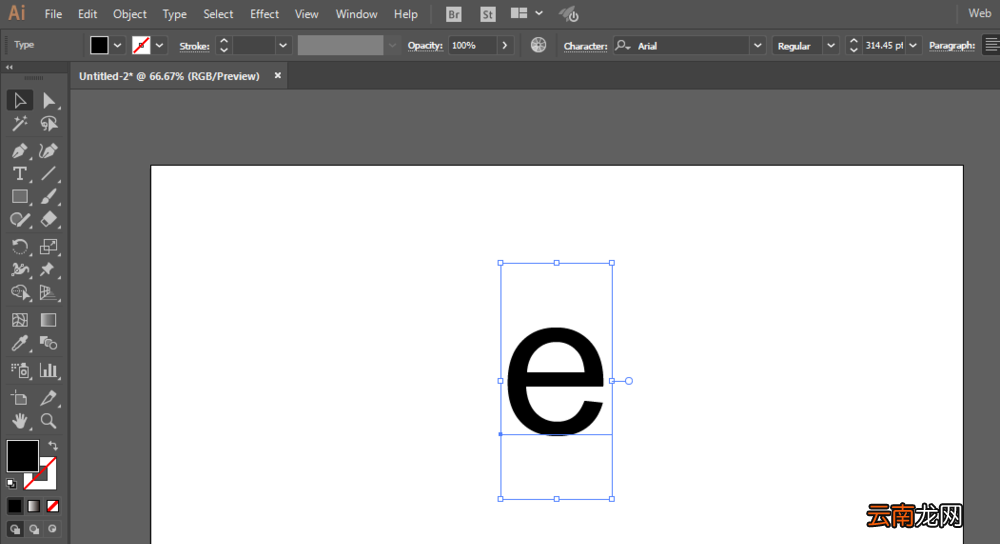Expand the Opacity slider arrow
This screenshot has height=544, width=1000.
(504, 45)
